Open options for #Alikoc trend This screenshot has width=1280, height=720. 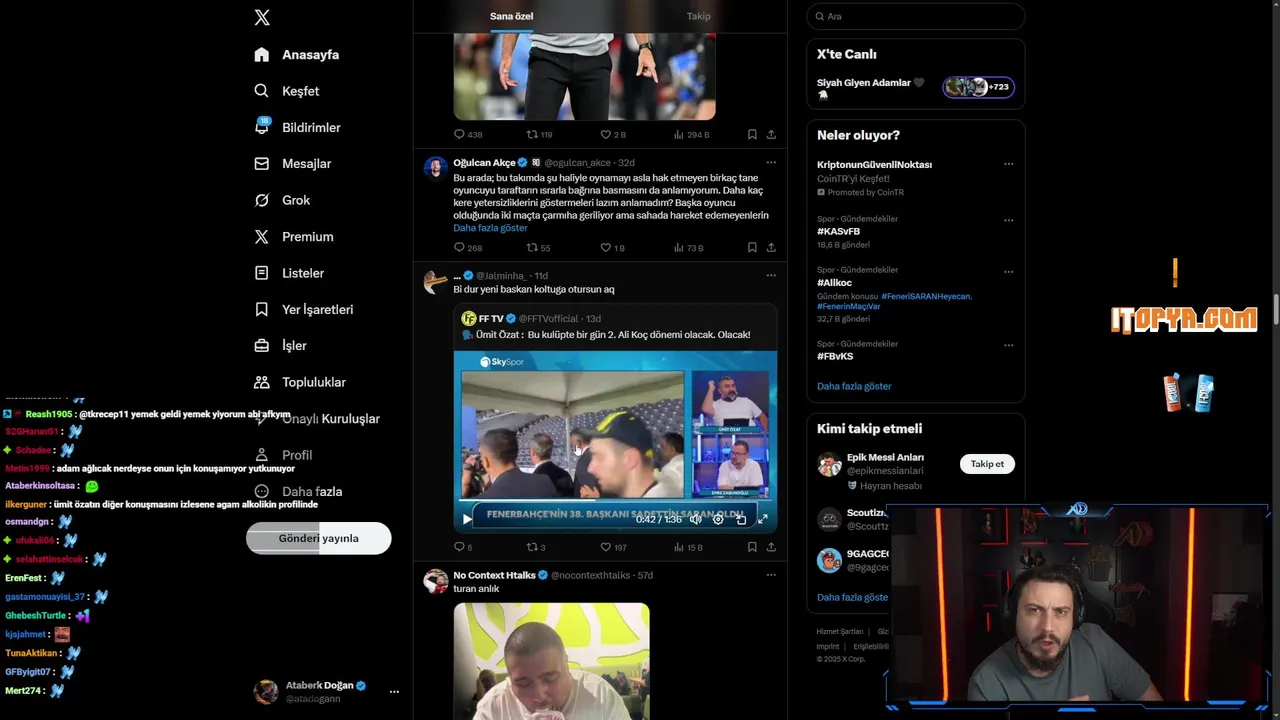tap(1008, 270)
